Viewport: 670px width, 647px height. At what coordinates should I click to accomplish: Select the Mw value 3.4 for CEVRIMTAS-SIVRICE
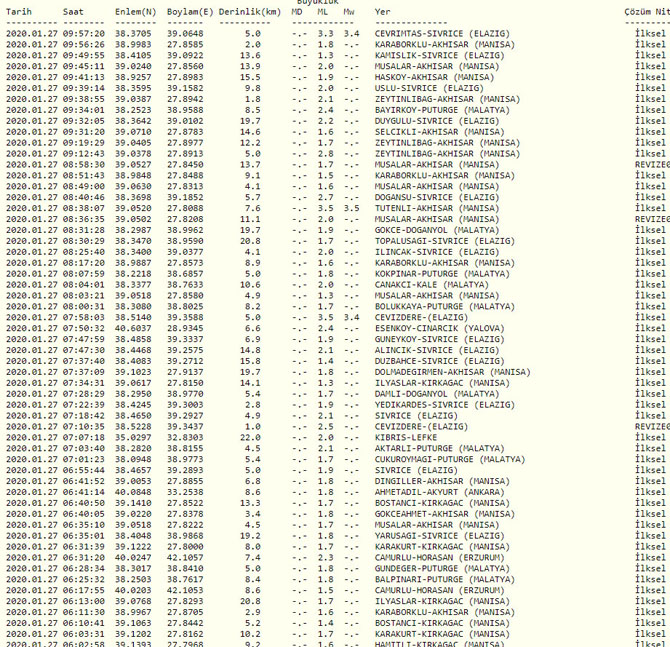(352, 34)
